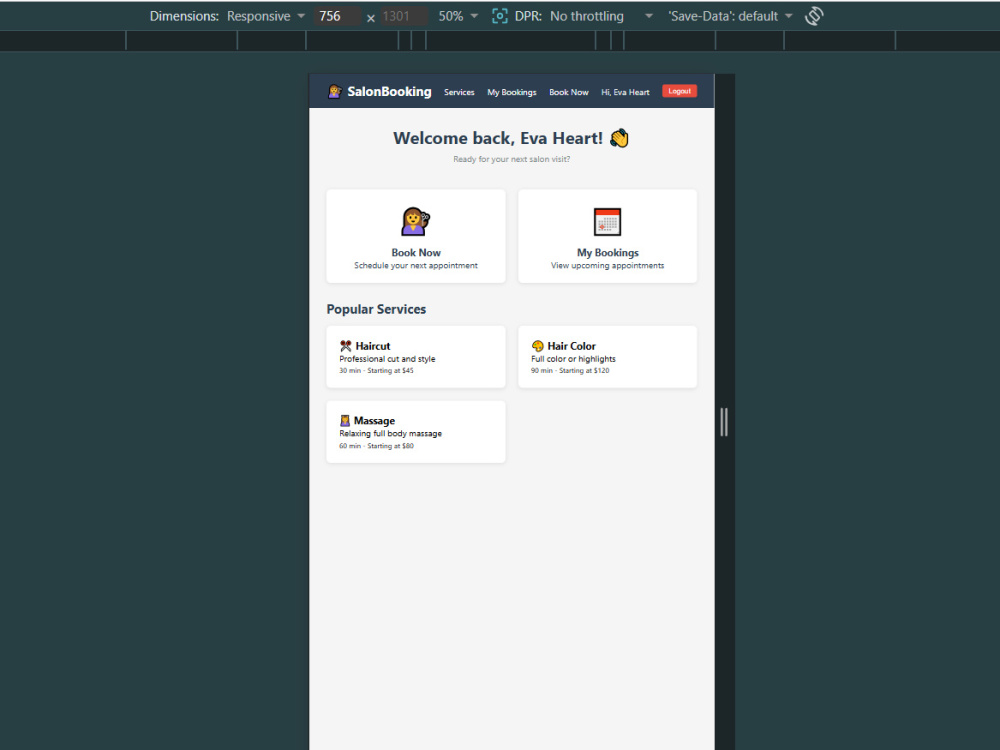Click "30 min · Starting at $45" text

(376, 371)
